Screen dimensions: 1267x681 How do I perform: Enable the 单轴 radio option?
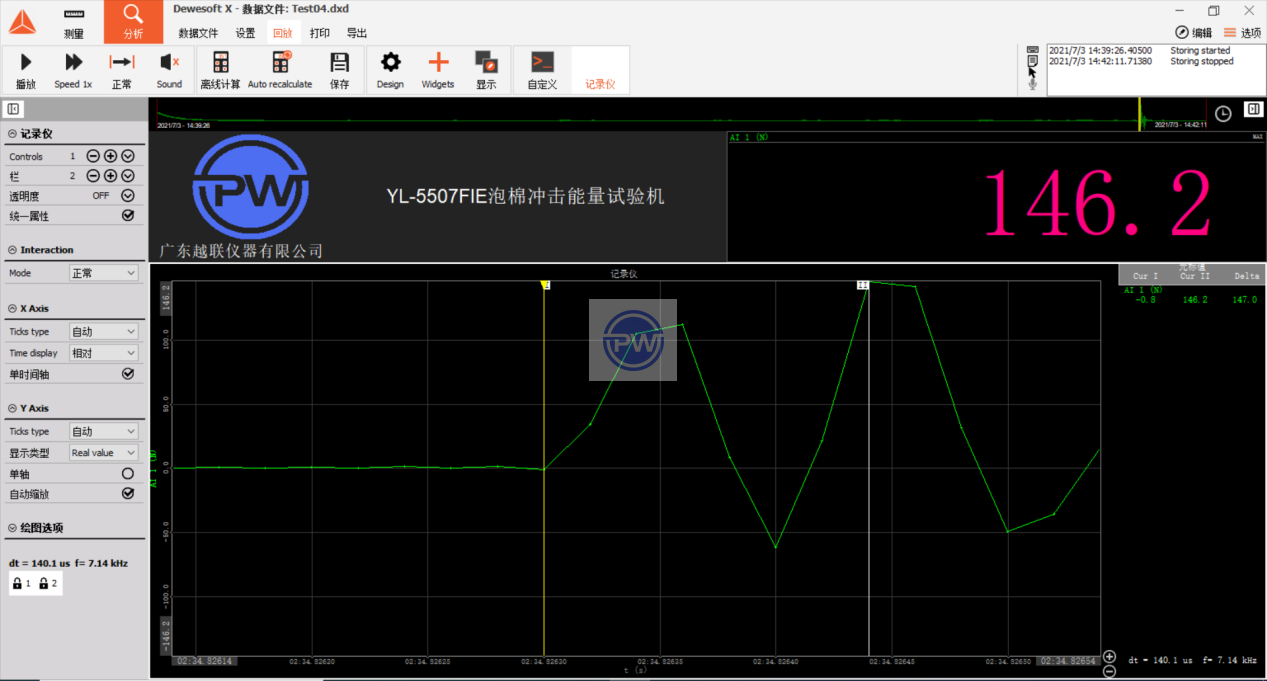pyautogui.click(x=128, y=474)
